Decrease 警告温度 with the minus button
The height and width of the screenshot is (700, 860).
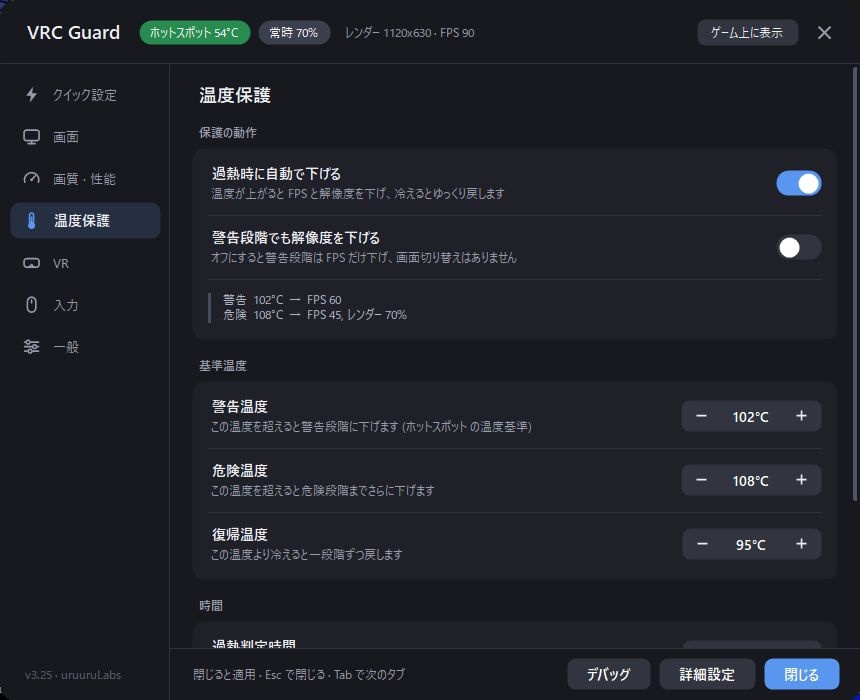(701, 416)
